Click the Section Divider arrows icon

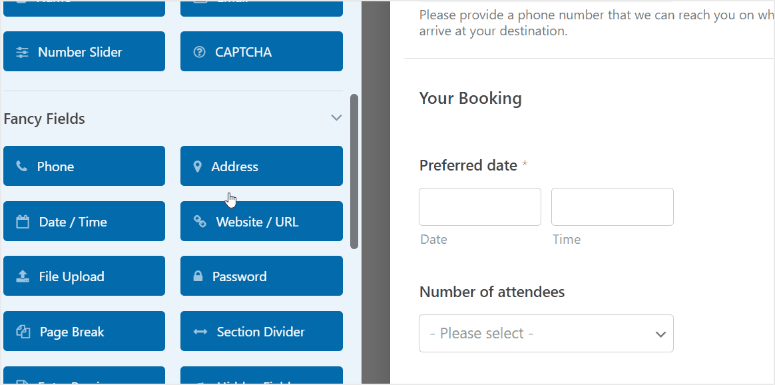200,332
